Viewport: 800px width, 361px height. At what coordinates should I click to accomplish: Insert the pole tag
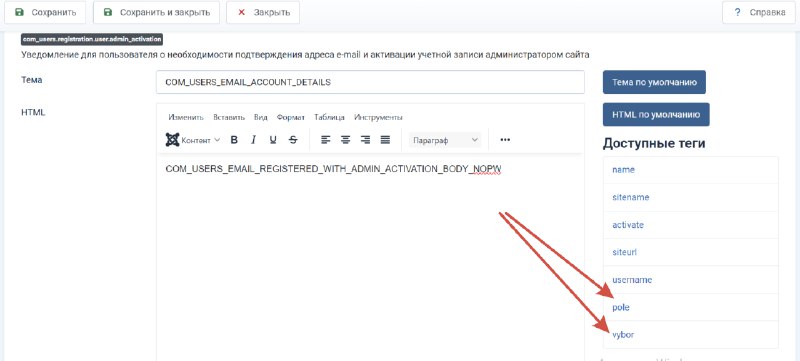click(x=691, y=307)
